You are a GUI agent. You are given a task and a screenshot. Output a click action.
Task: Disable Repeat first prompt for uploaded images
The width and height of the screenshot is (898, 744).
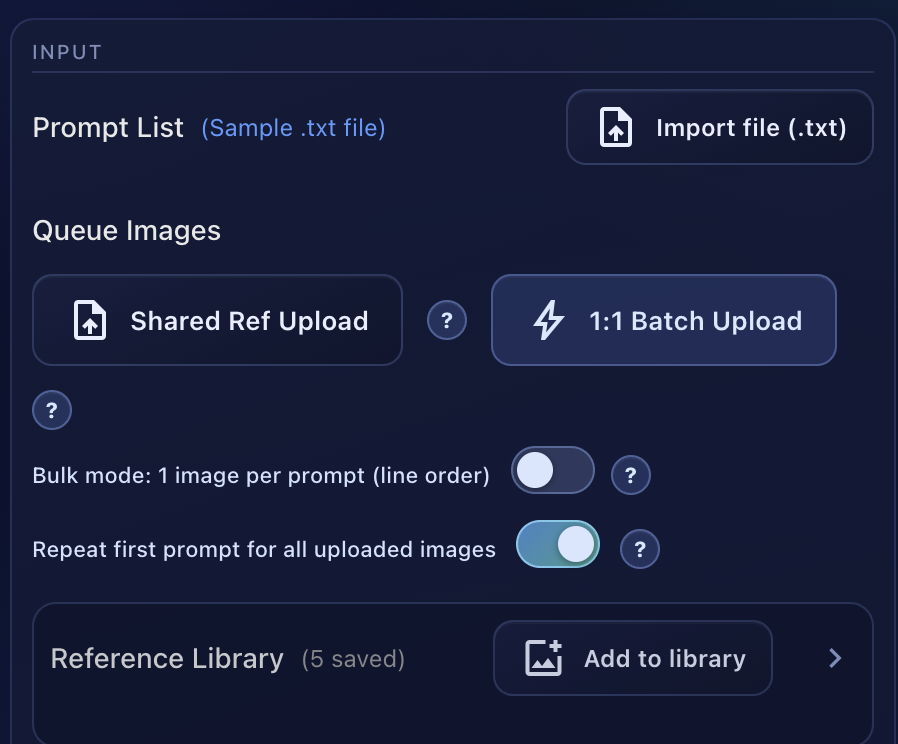coord(557,546)
